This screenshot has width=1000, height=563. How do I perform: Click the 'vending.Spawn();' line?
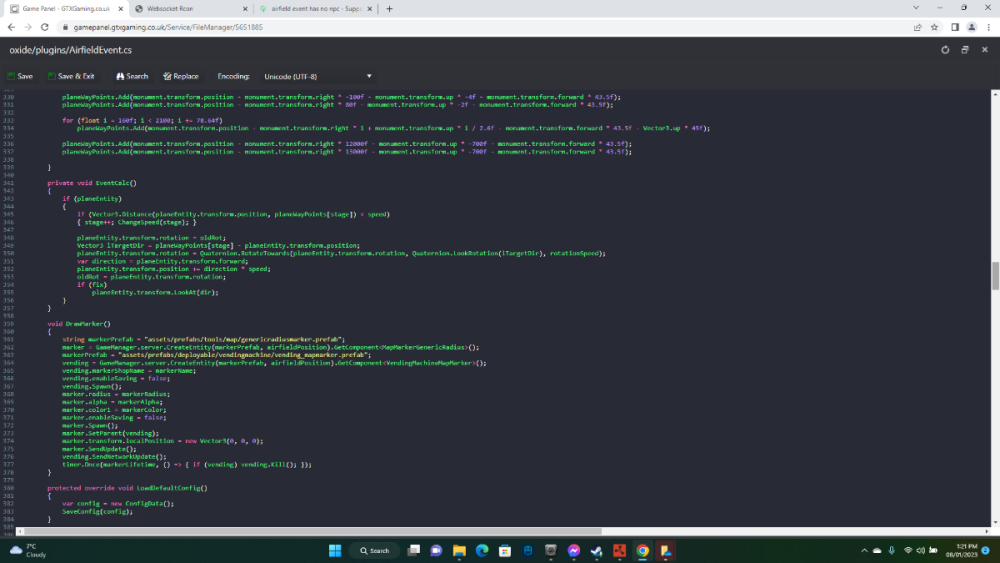pos(91,386)
